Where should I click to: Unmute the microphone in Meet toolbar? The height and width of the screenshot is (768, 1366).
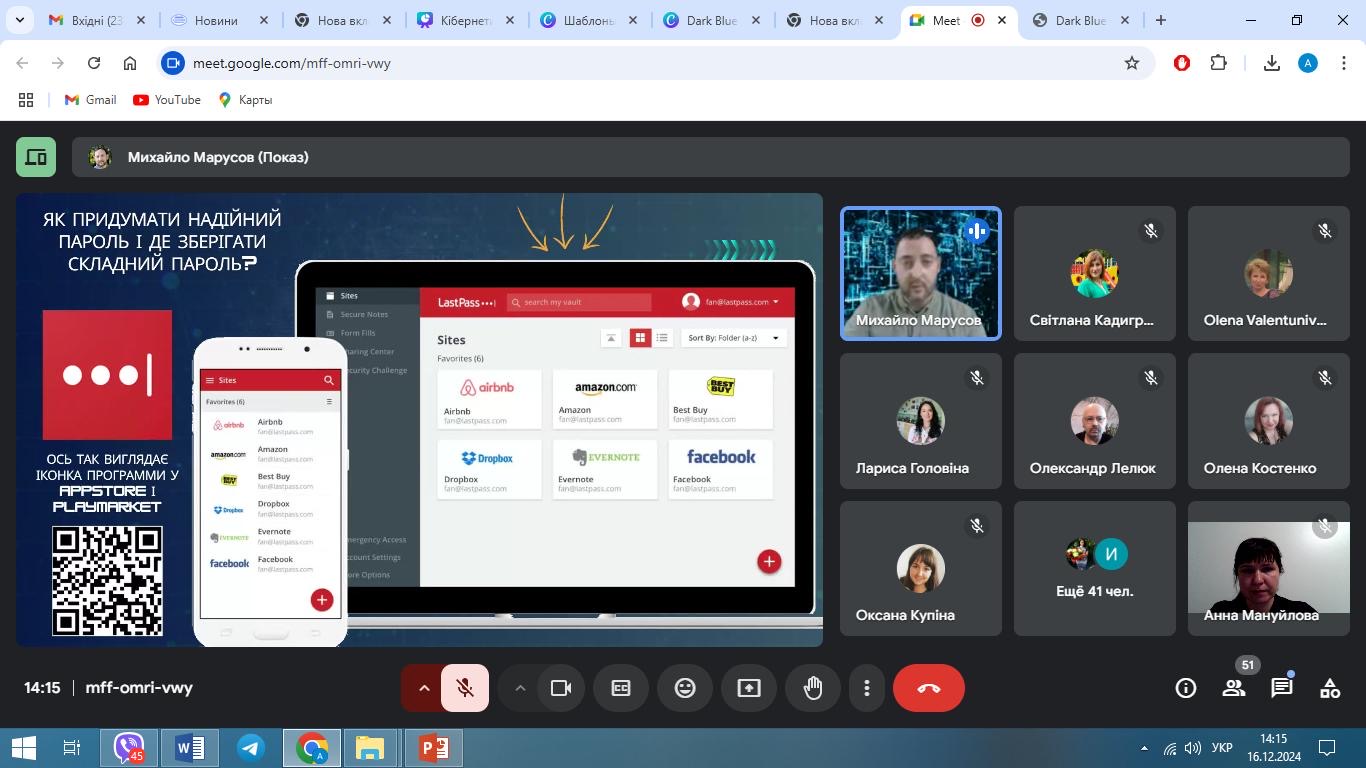(465, 688)
